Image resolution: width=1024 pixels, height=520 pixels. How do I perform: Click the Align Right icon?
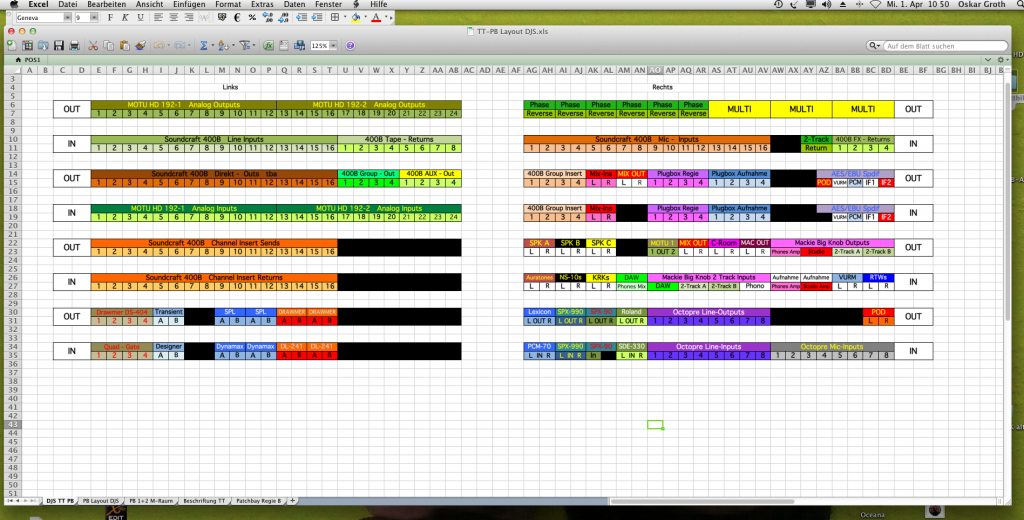point(189,18)
